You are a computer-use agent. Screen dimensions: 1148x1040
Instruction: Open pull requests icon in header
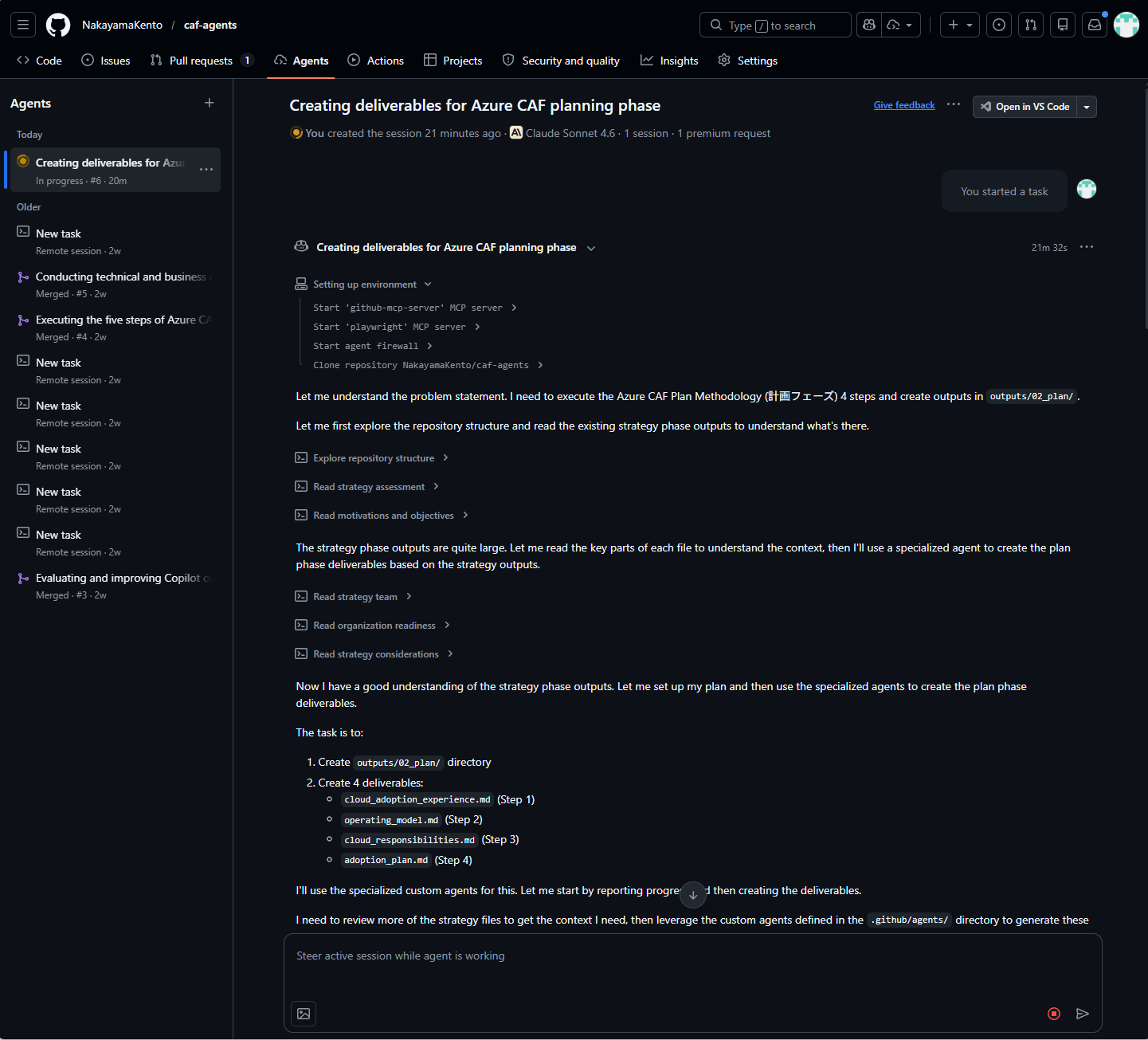(x=1031, y=25)
